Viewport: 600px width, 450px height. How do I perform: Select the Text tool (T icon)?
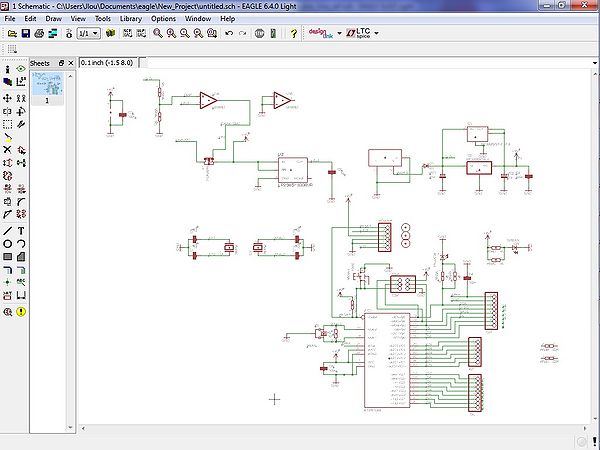21,230
